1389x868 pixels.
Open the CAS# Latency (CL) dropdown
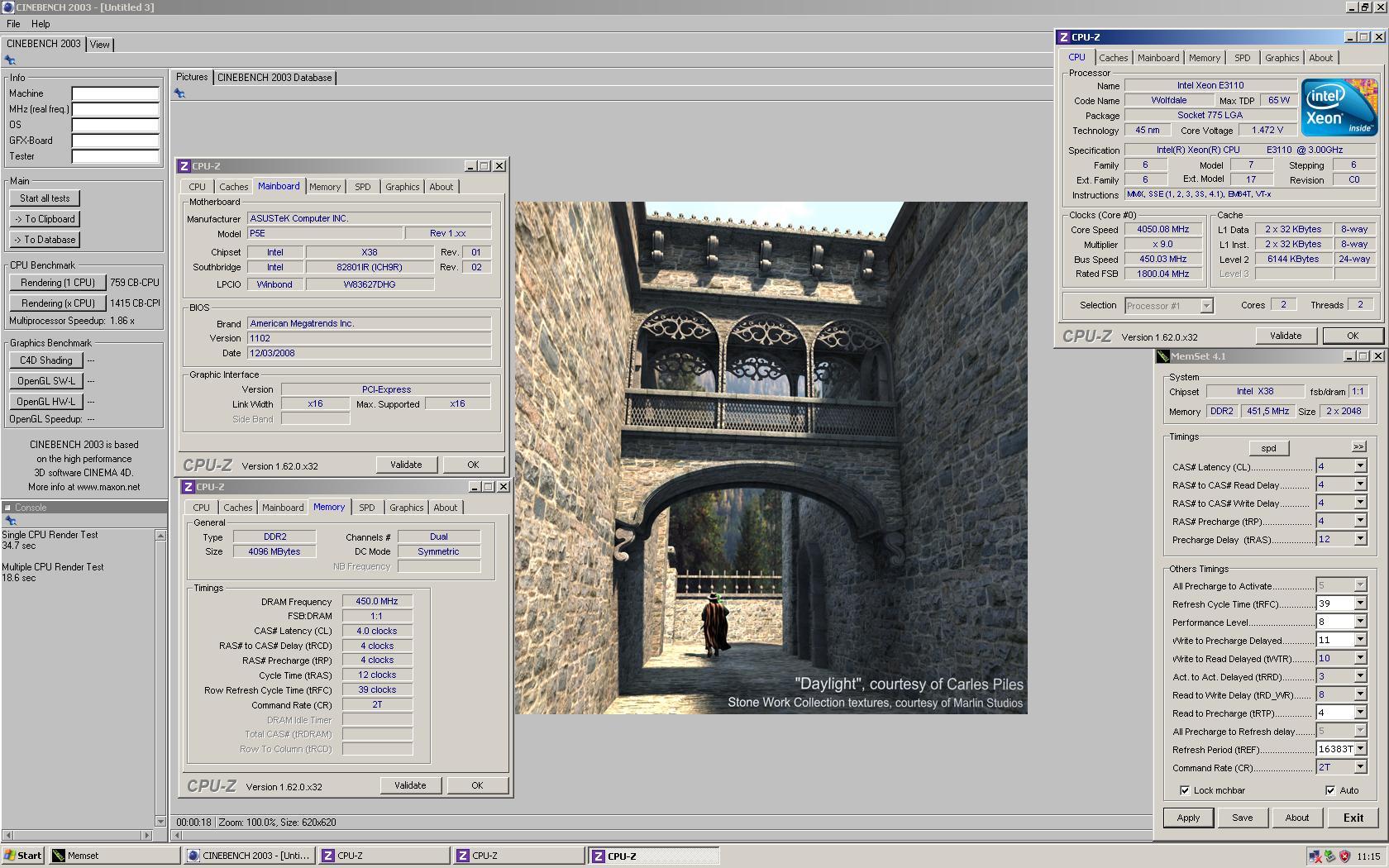(x=1359, y=467)
